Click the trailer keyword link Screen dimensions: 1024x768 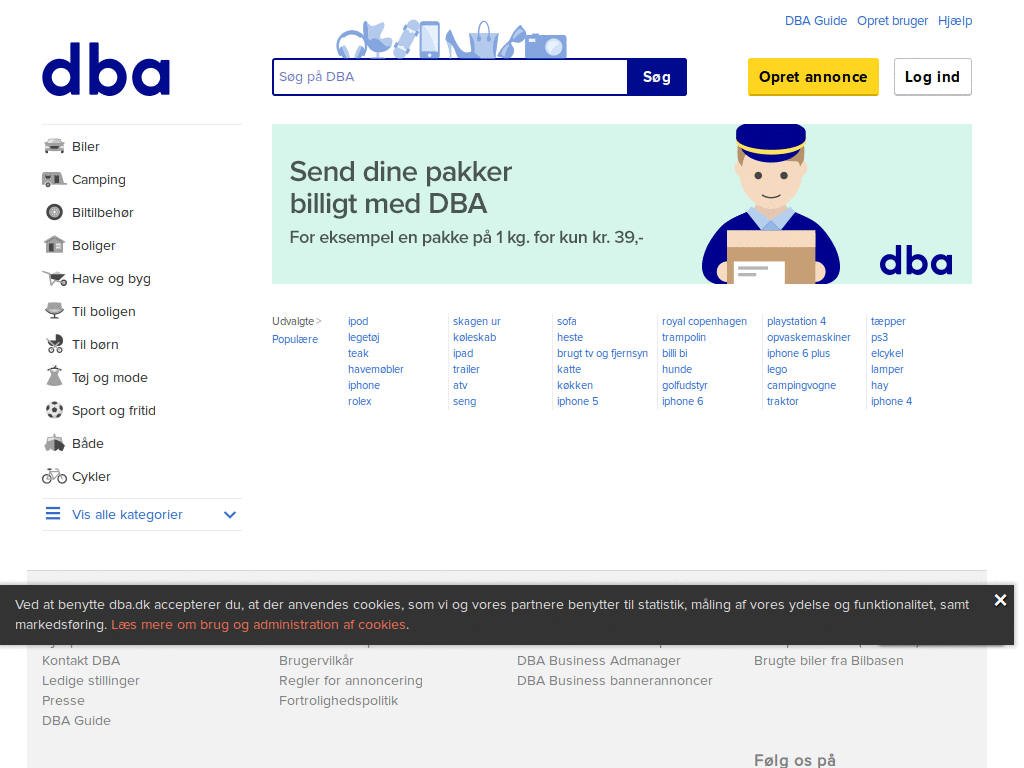click(466, 370)
